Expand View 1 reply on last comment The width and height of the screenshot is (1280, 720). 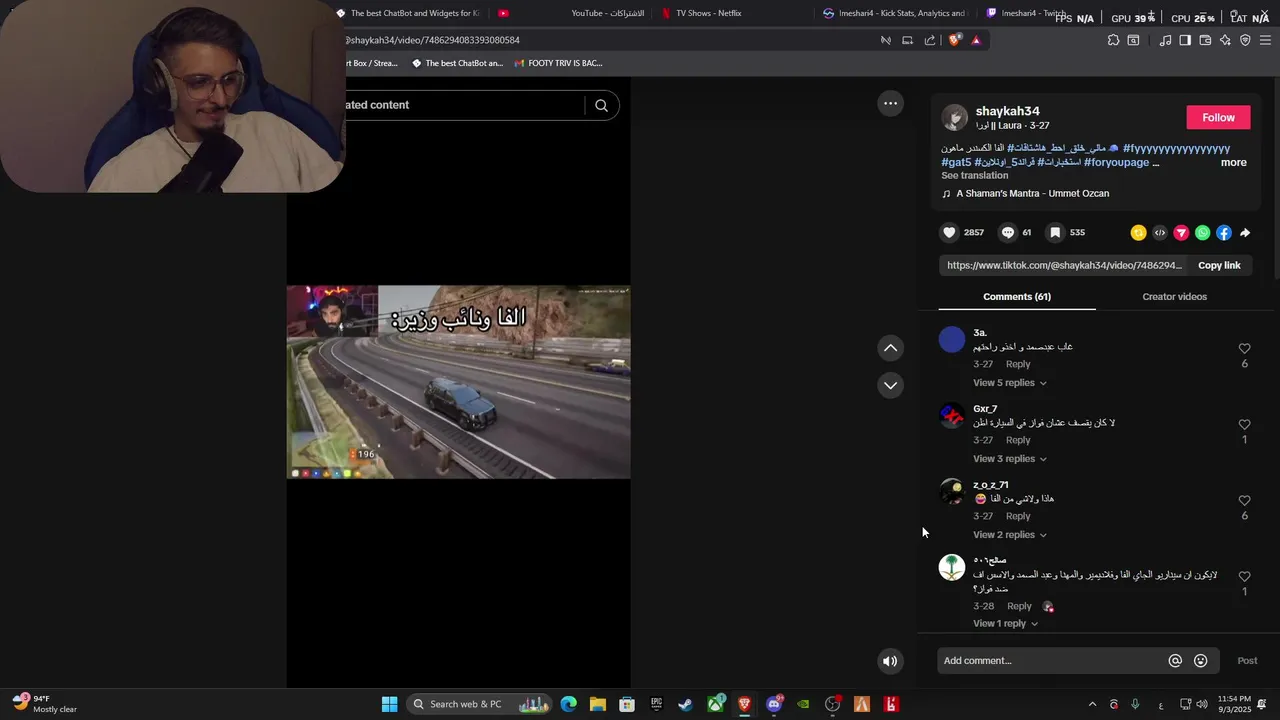(x=1005, y=624)
